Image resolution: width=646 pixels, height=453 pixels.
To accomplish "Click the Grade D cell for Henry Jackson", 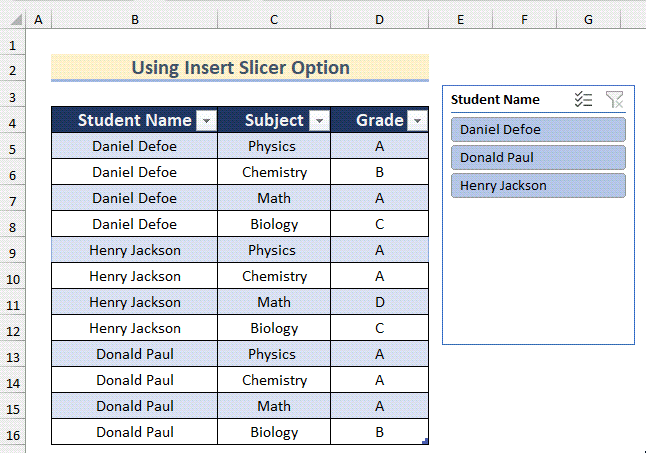I will tap(379, 302).
